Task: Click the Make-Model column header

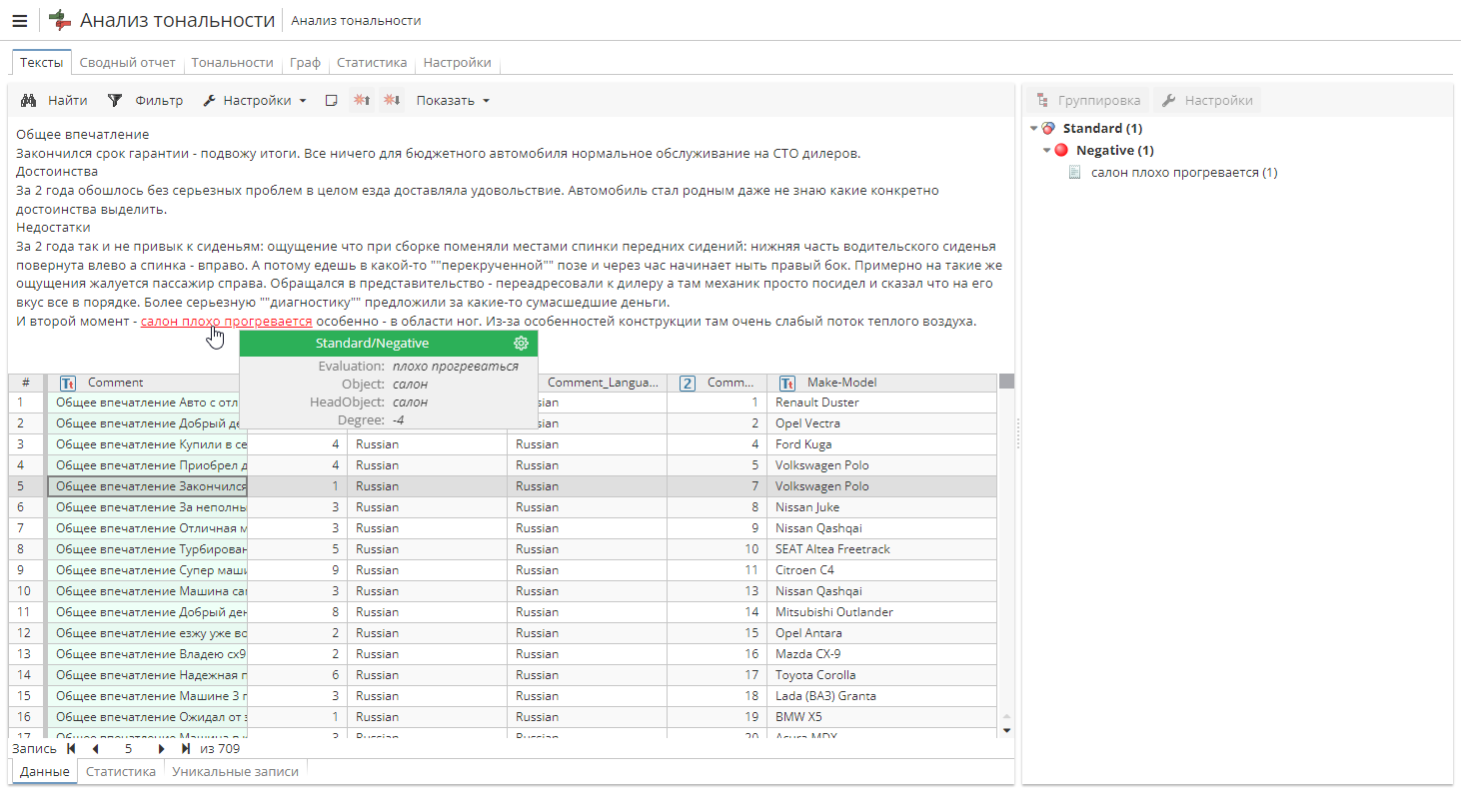Action: click(881, 383)
